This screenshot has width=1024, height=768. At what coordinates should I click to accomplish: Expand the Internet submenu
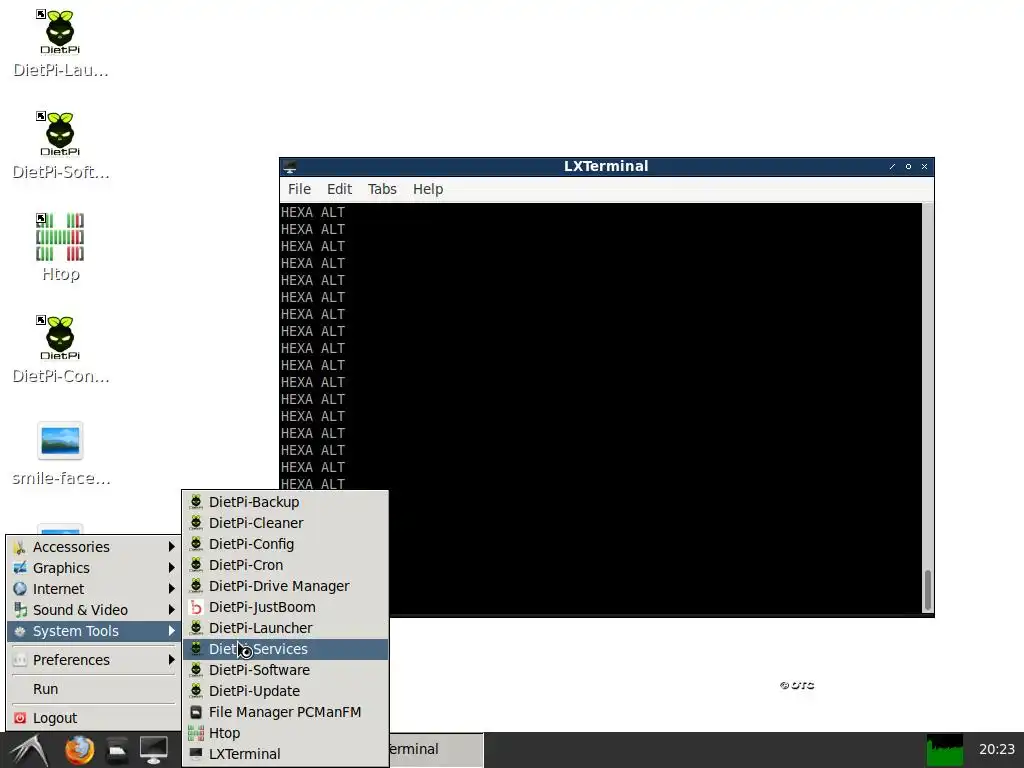click(94, 588)
